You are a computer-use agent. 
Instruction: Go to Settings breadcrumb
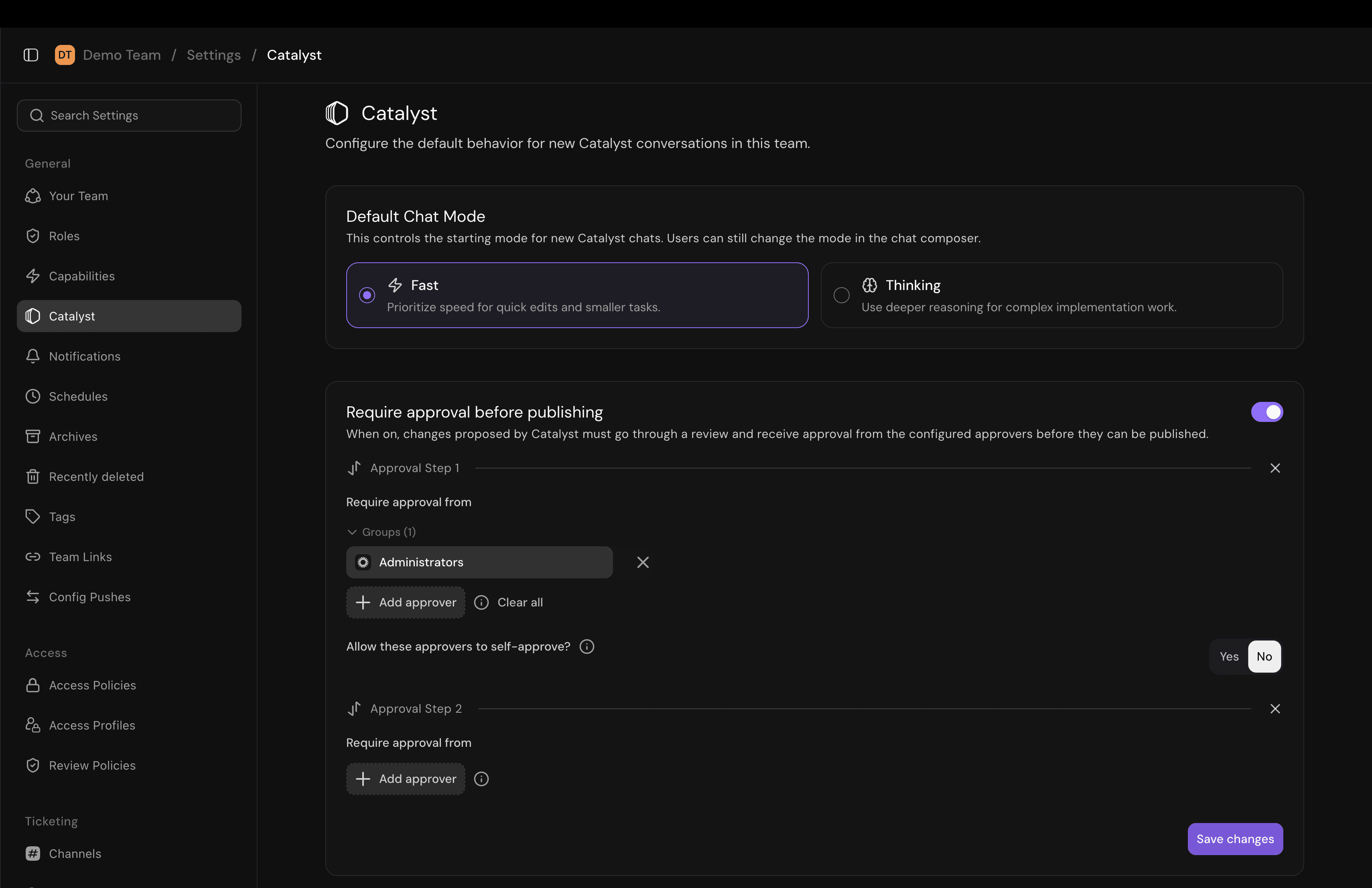click(x=213, y=55)
